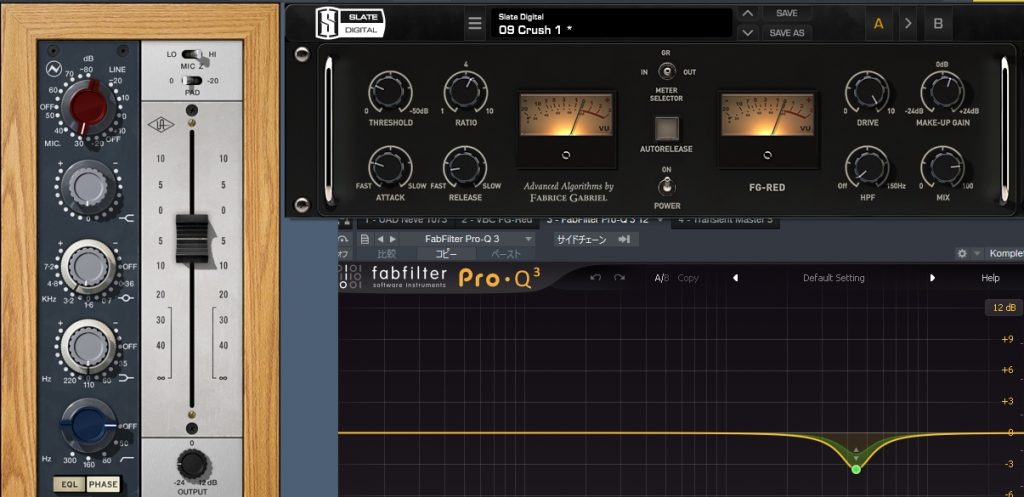Click the green EQ band node
Image resolution: width=1024 pixels, height=497 pixels.
[x=856, y=468]
